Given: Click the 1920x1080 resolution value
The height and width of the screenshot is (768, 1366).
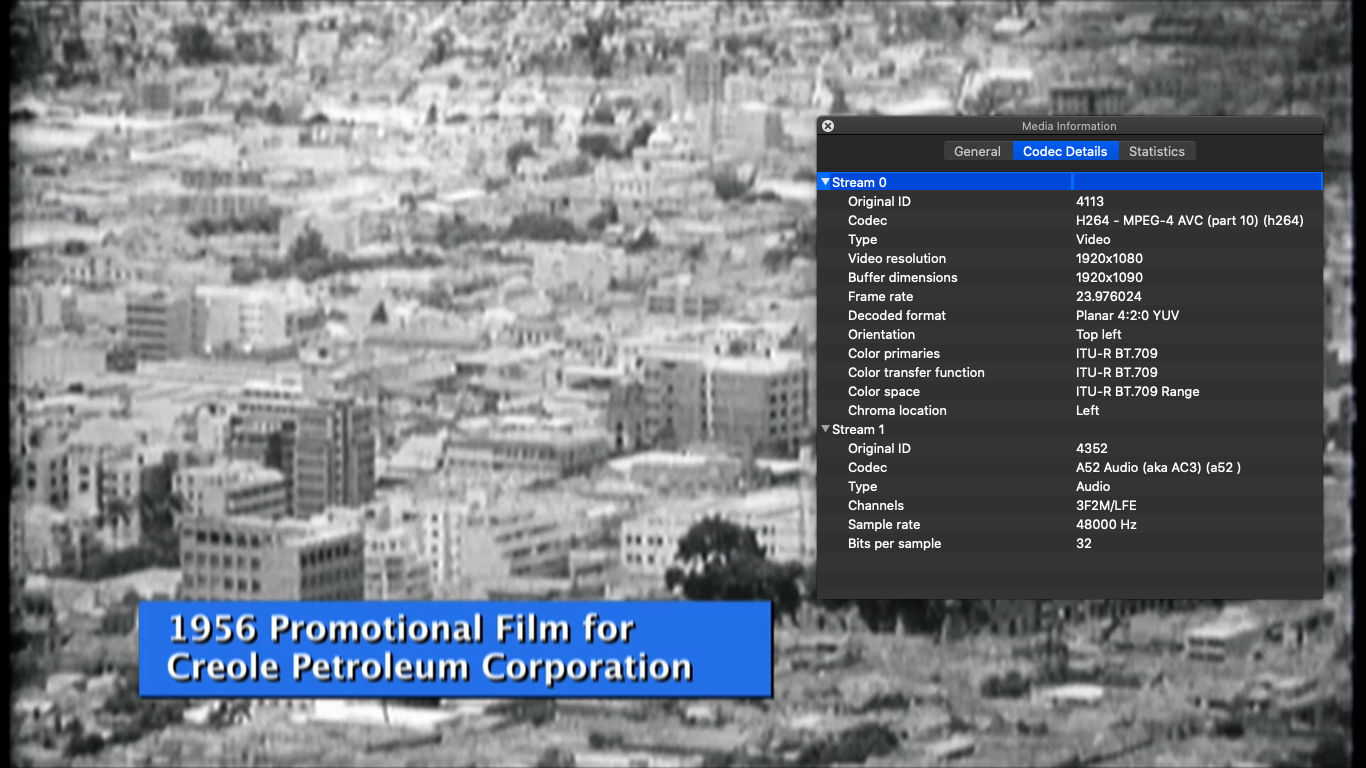Looking at the screenshot, I should click(1109, 258).
